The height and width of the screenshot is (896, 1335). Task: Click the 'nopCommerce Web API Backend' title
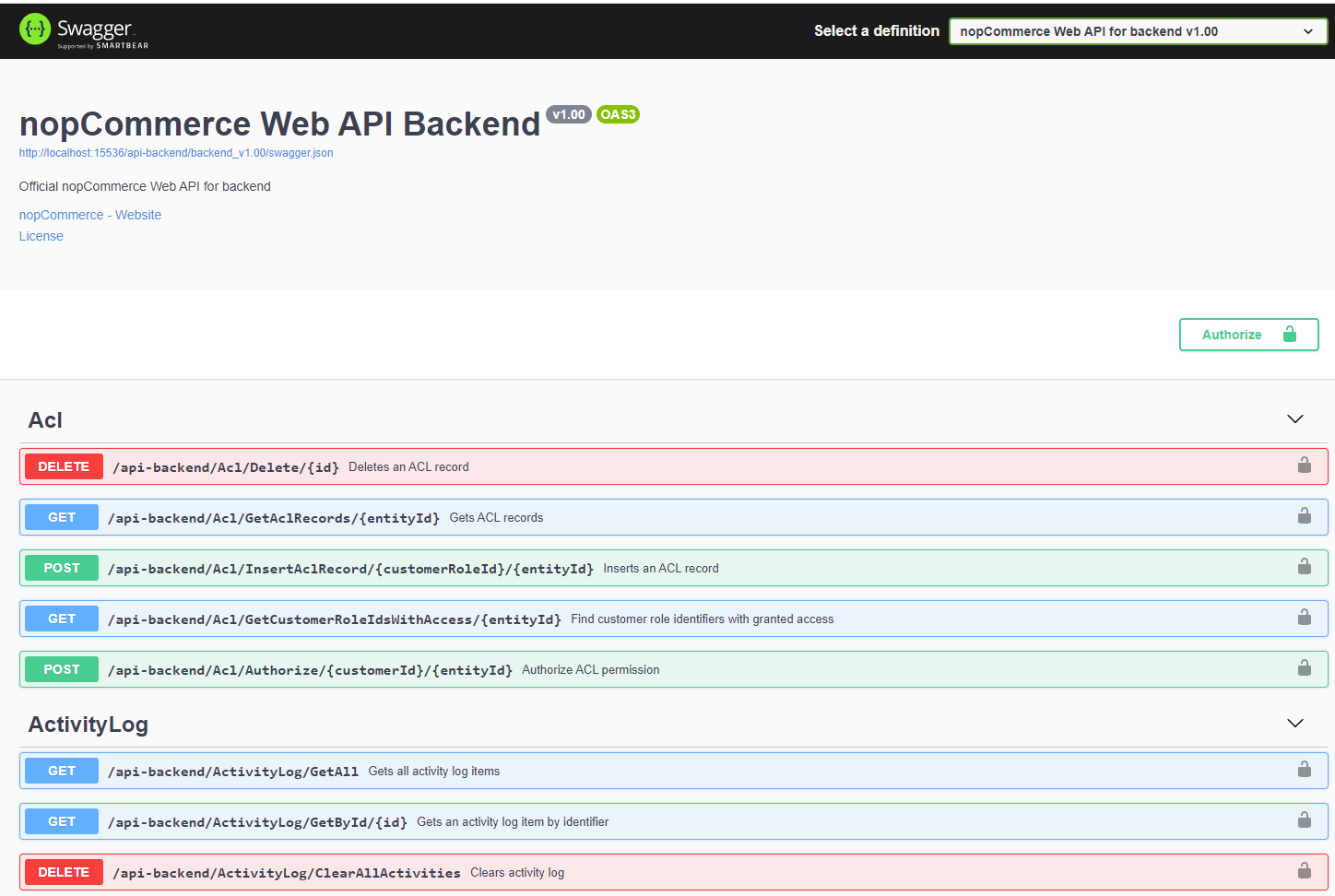[x=279, y=124]
